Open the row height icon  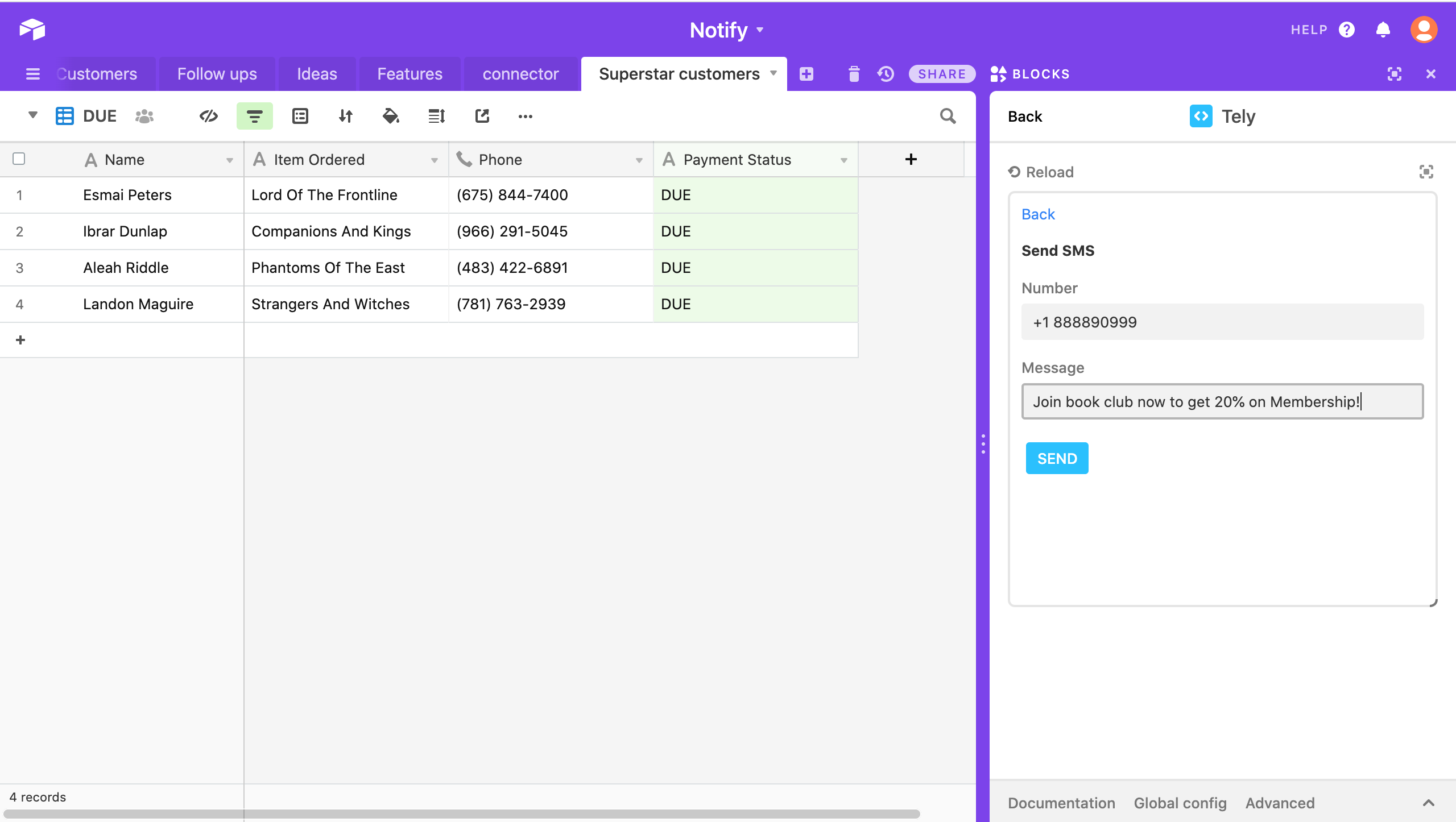(436, 116)
